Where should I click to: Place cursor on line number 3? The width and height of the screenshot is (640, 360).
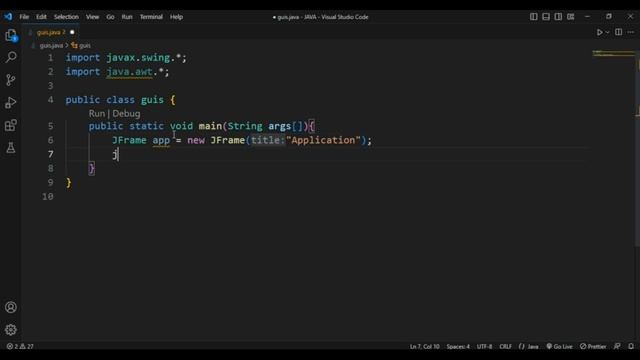[51, 86]
